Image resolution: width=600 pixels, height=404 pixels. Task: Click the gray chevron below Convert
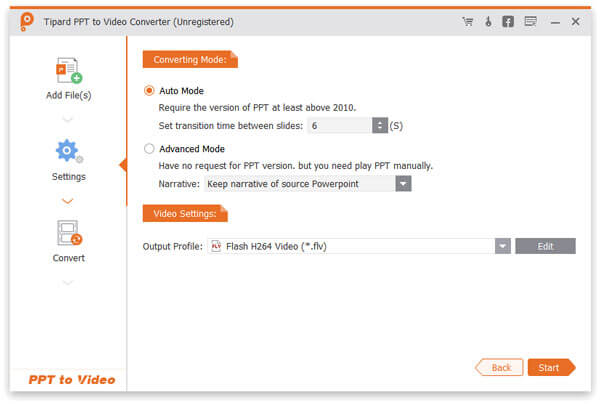coord(68,282)
